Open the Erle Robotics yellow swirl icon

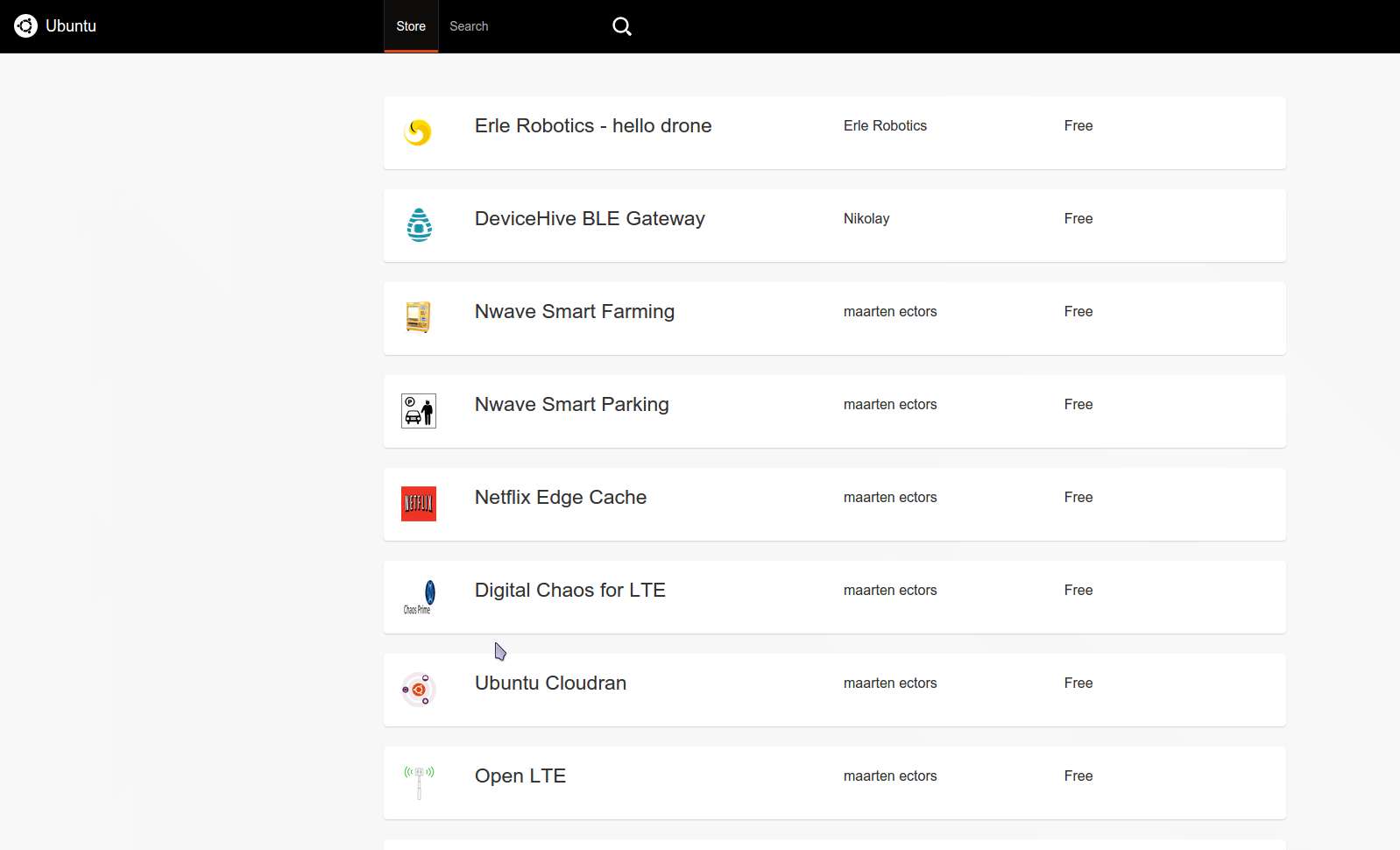418,132
